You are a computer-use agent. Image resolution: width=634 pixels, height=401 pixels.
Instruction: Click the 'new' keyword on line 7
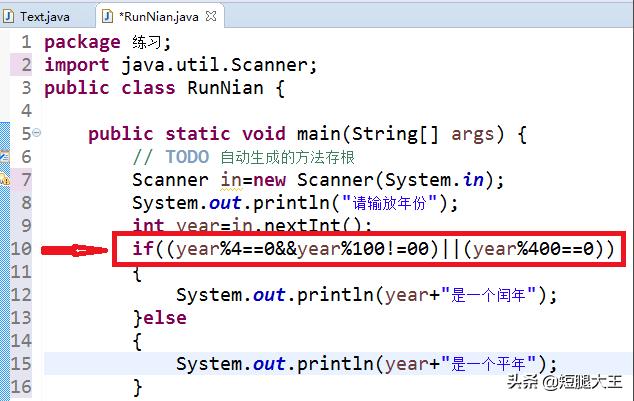click(x=269, y=180)
